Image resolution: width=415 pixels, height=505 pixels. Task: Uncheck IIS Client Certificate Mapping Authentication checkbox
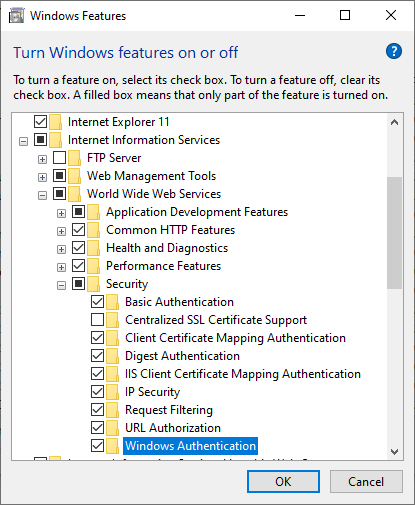click(97, 373)
